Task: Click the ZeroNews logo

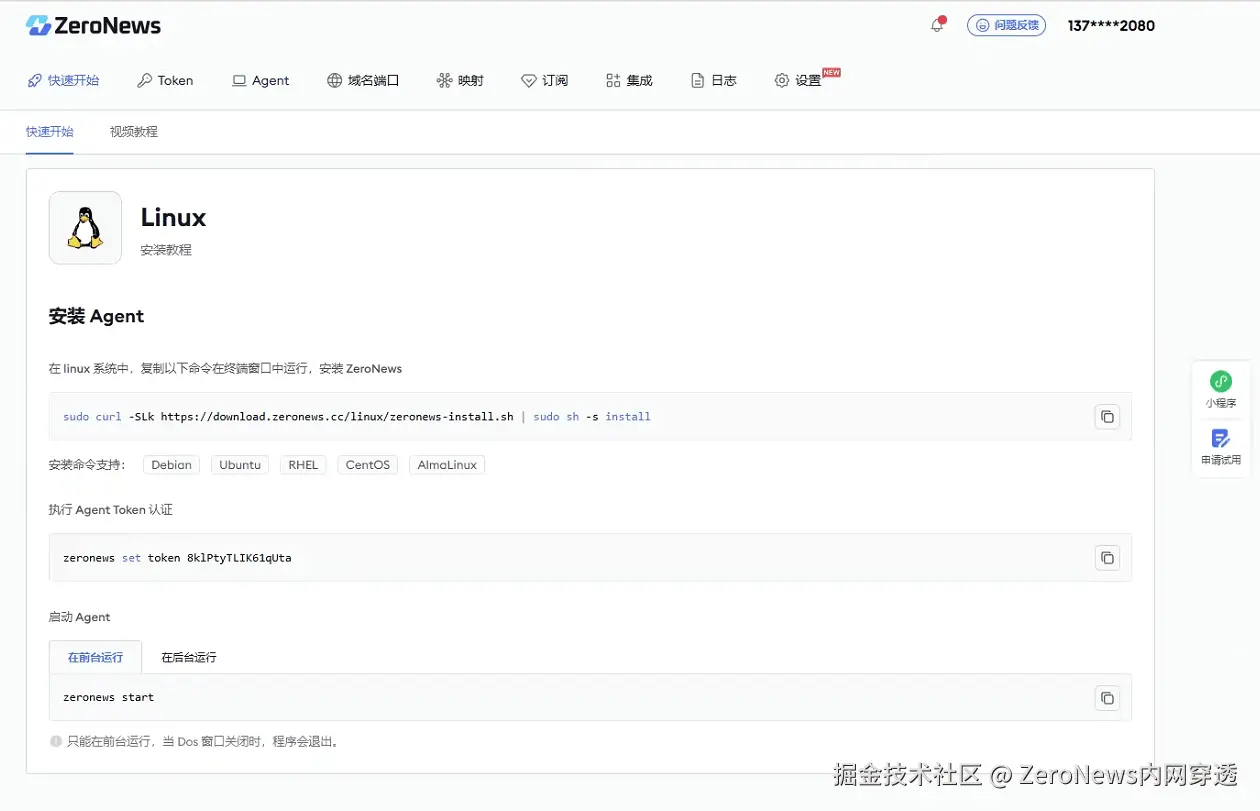Action: [x=93, y=26]
